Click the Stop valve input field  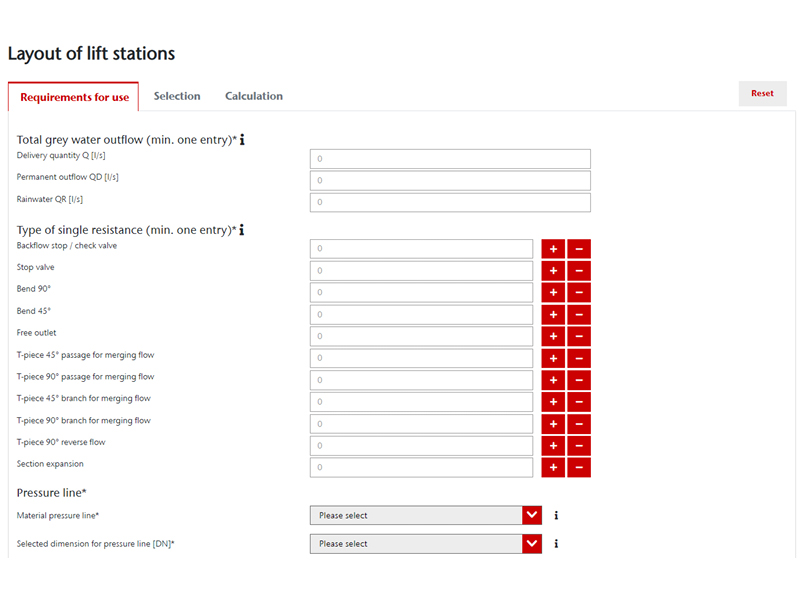[x=421, y=271]
